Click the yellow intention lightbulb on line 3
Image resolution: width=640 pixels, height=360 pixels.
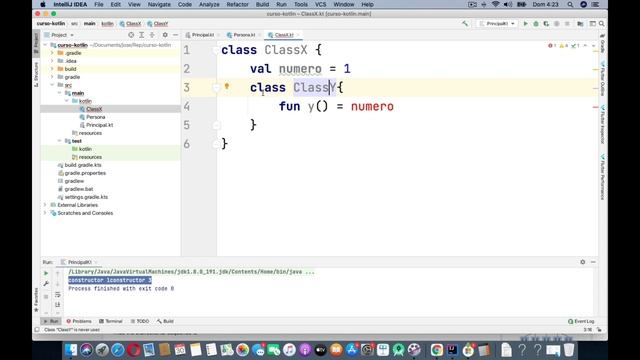pos(227,86)
